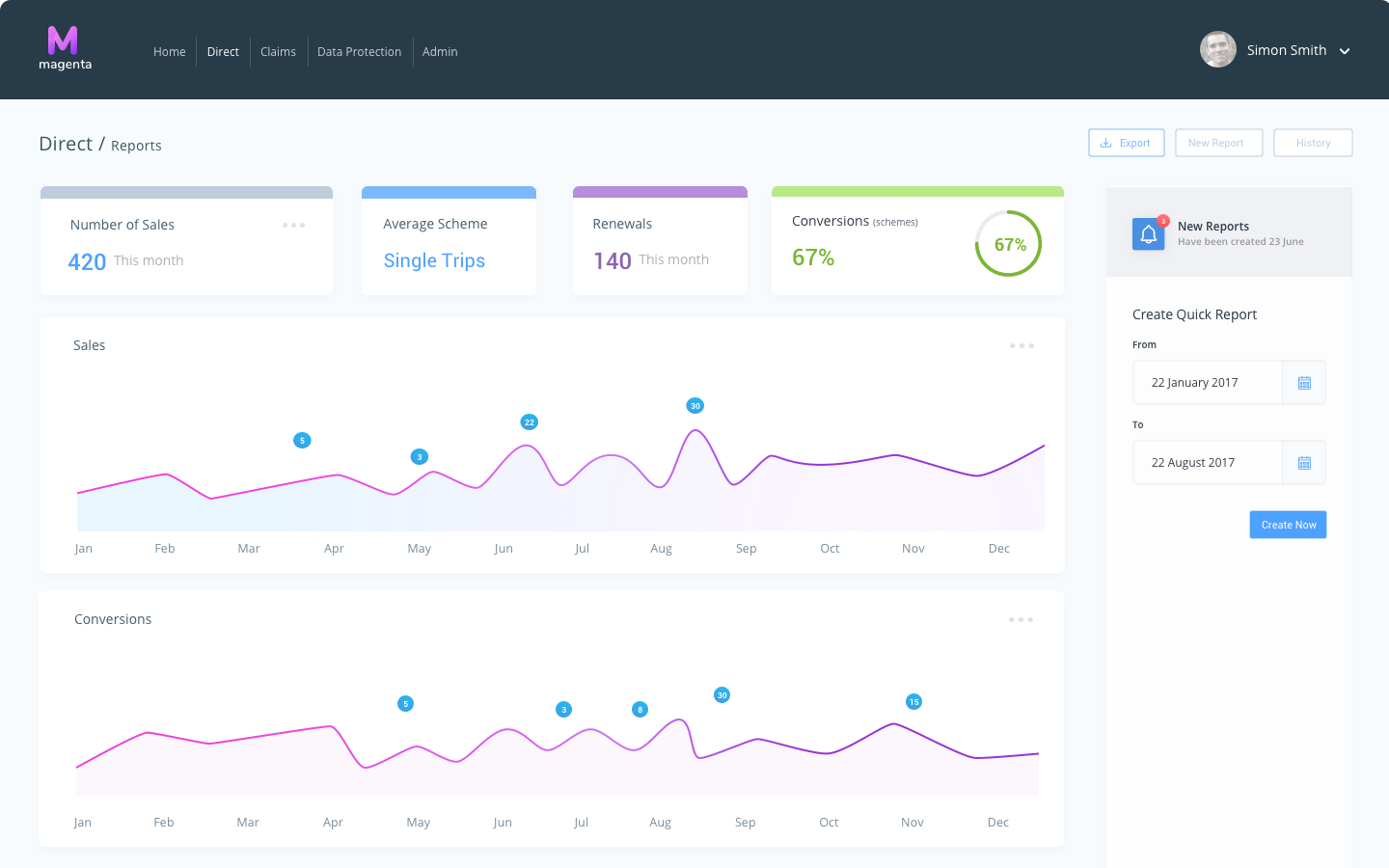Image resolution: width=1389 pixels, height=868 pixels.
Task: Open the Admin menu item
Action: [440, 52]
